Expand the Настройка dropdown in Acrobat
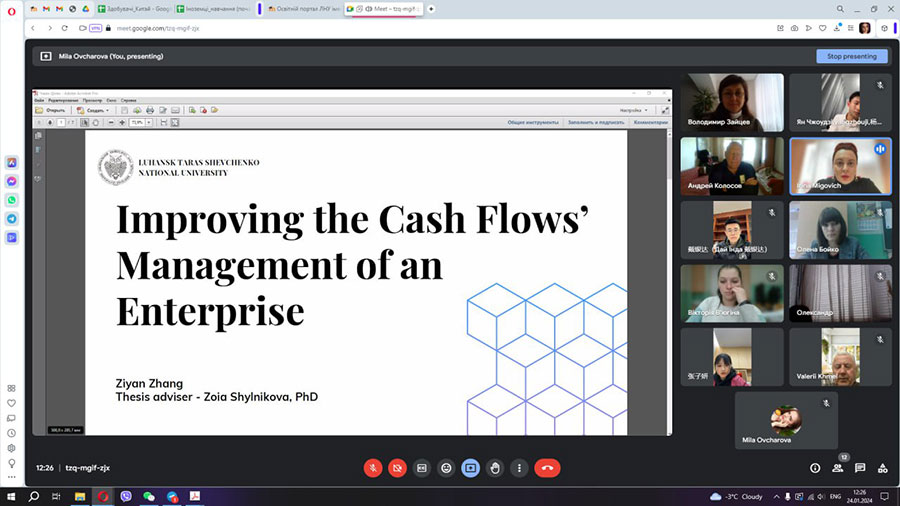900x506 pixels. [633, 110]
